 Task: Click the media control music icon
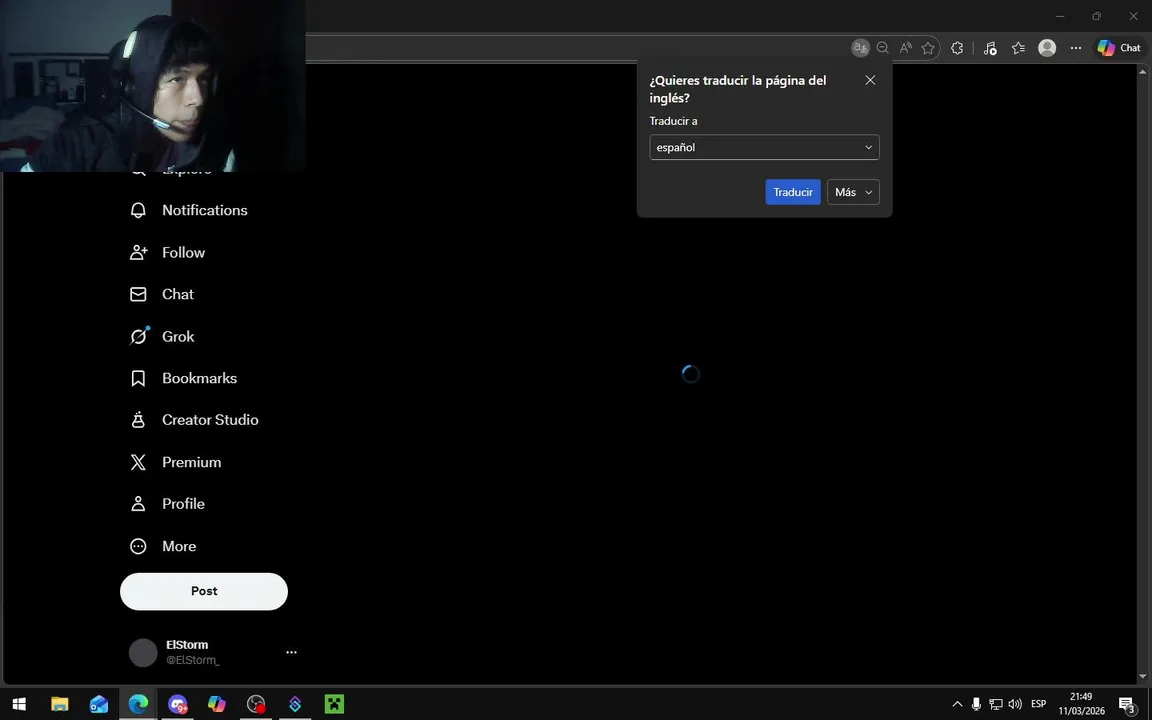[x=990, y=48]
